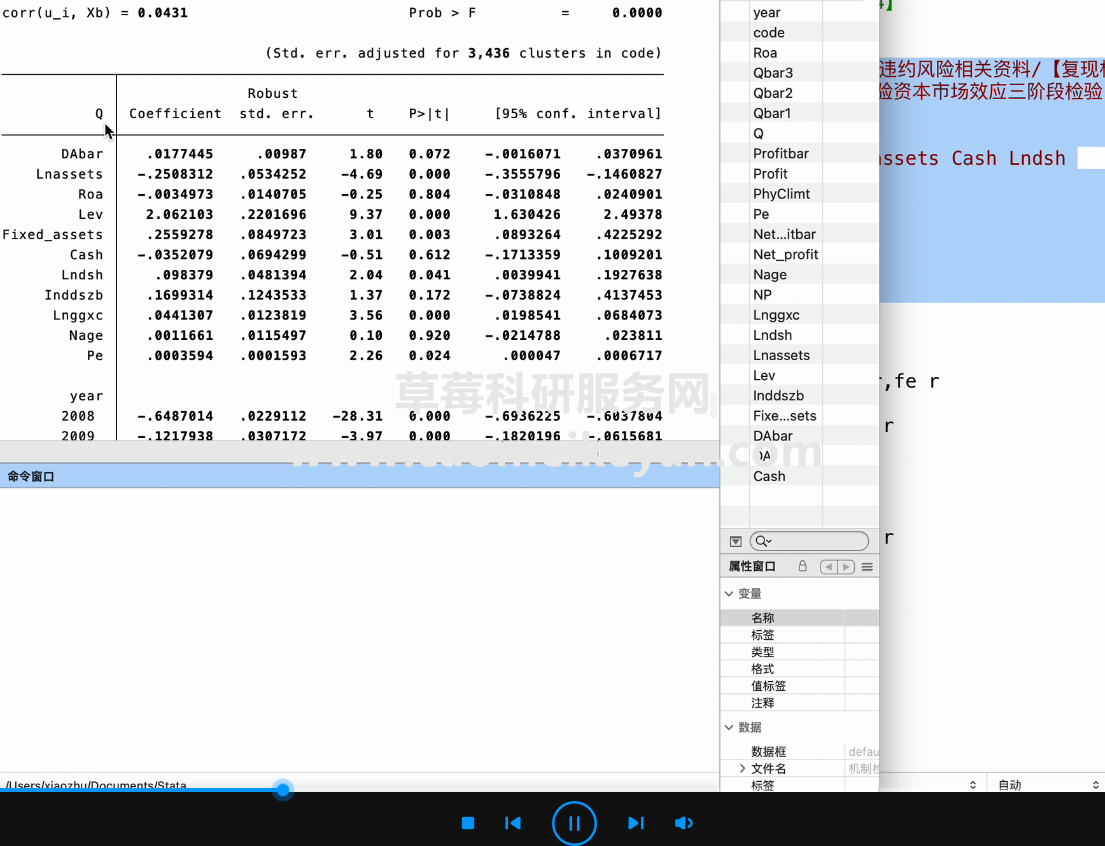Image resolution: width=1105 pixels, height=846 pixels.
Task: Open the variable filter icon beside the search box
Action: [736, 541]
